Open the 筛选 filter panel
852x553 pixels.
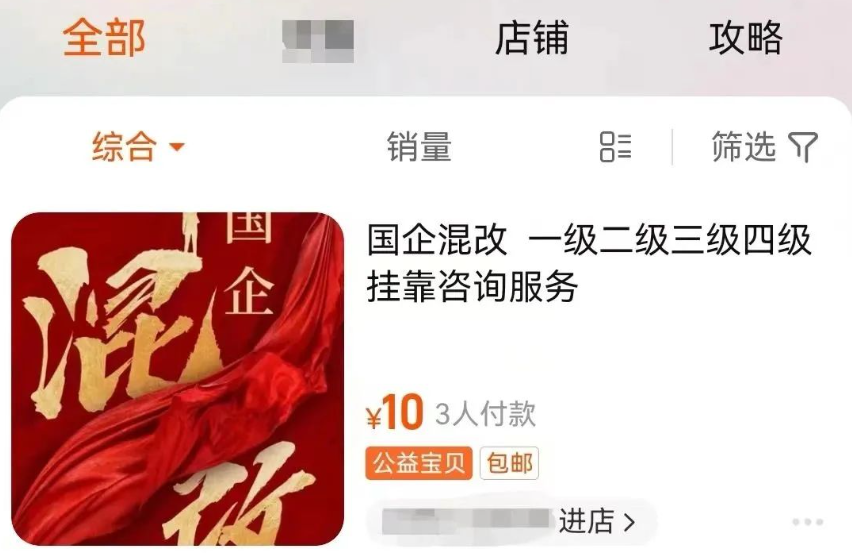(765, 147)
